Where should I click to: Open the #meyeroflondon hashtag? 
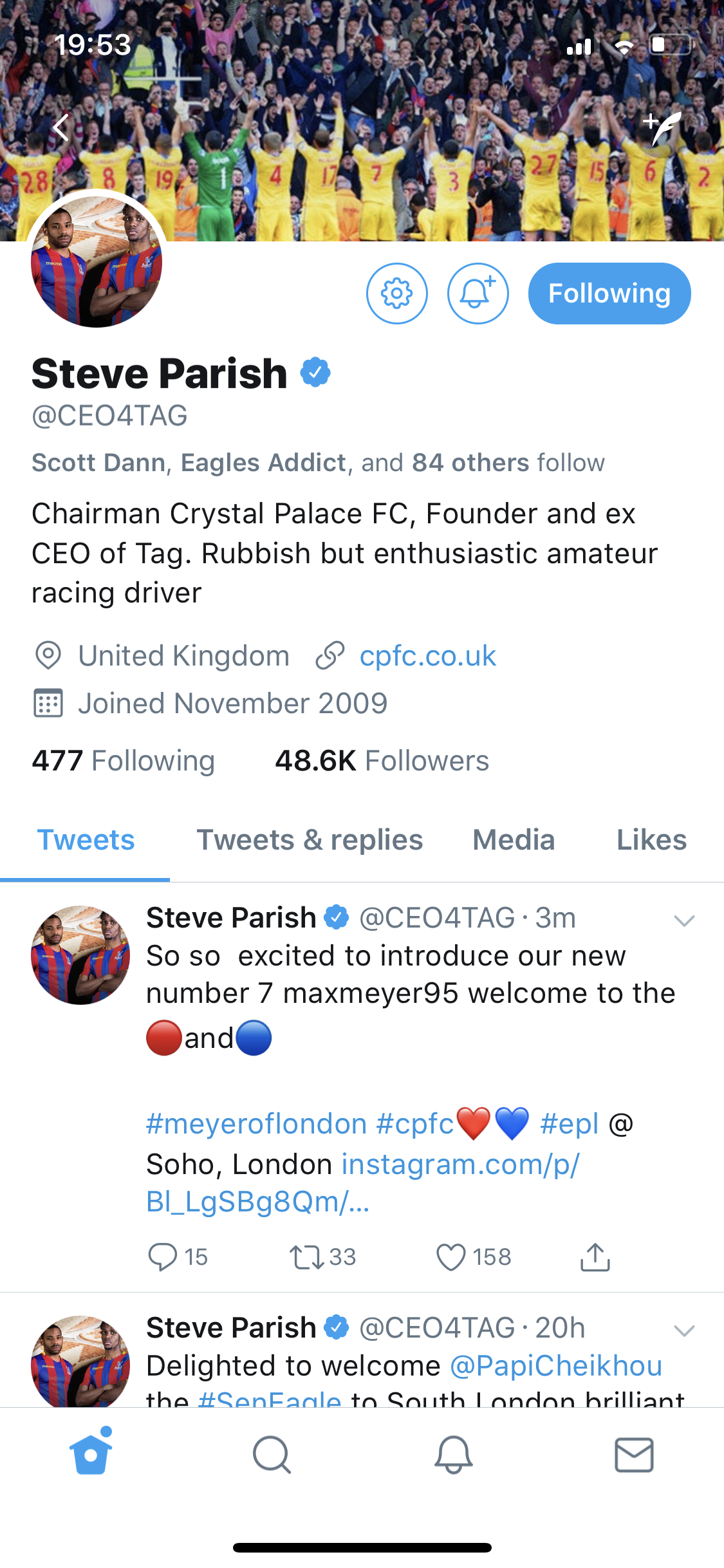(x=256, y=1124)
